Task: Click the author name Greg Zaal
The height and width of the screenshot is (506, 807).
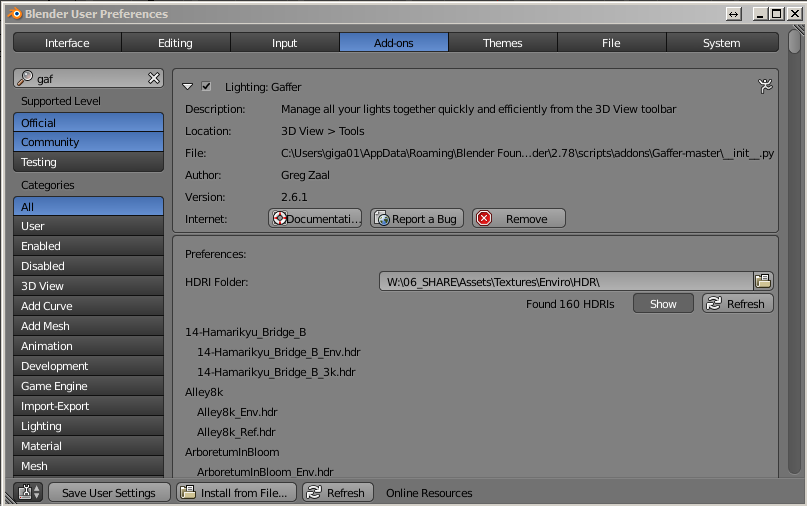Action: point(305,175)
